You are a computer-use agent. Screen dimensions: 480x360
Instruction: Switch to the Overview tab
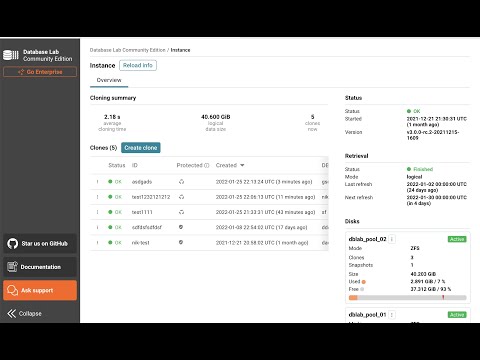point(109,80)
